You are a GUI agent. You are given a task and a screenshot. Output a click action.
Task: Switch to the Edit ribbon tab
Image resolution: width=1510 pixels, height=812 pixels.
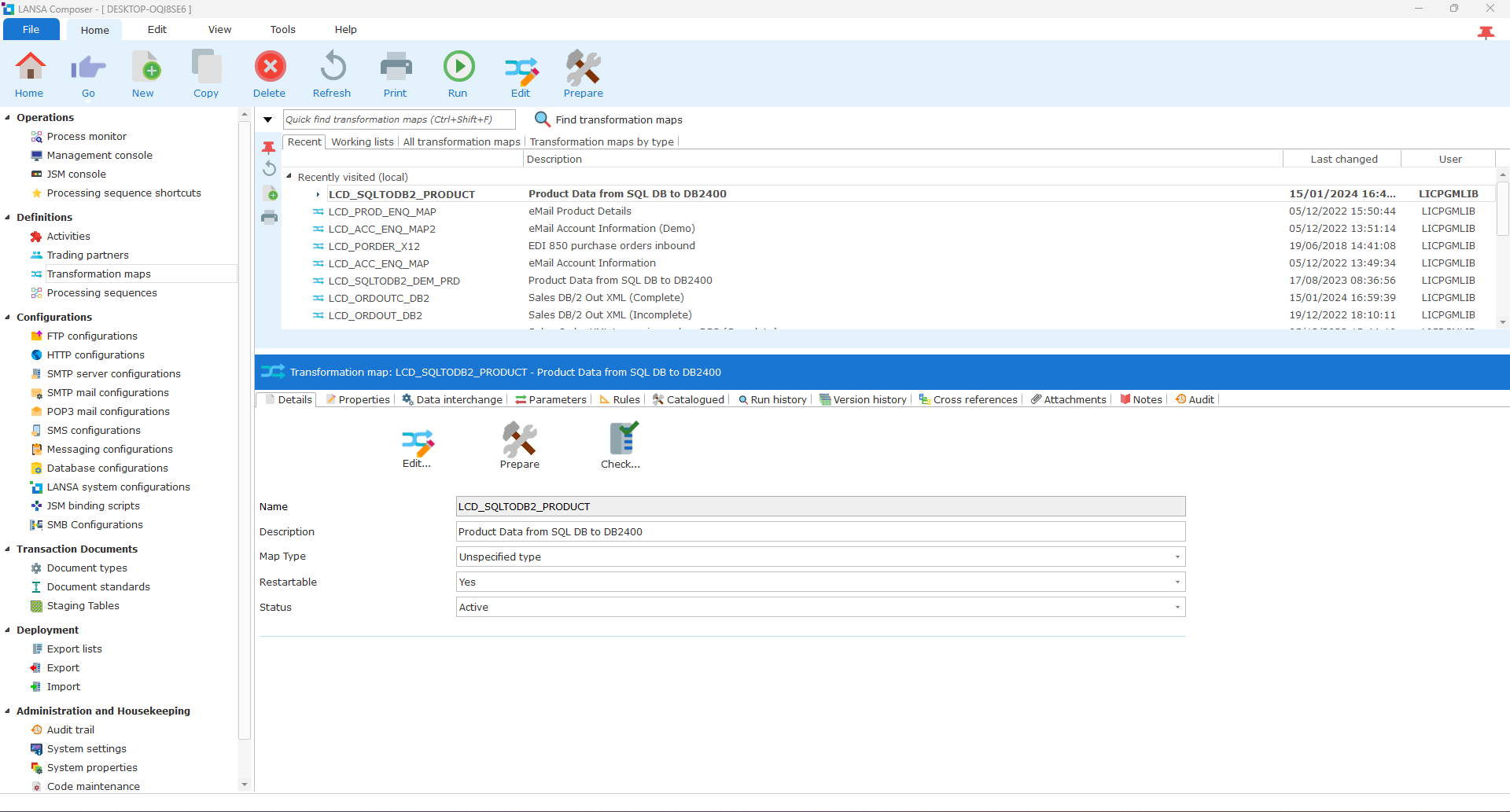pos(157,30)
